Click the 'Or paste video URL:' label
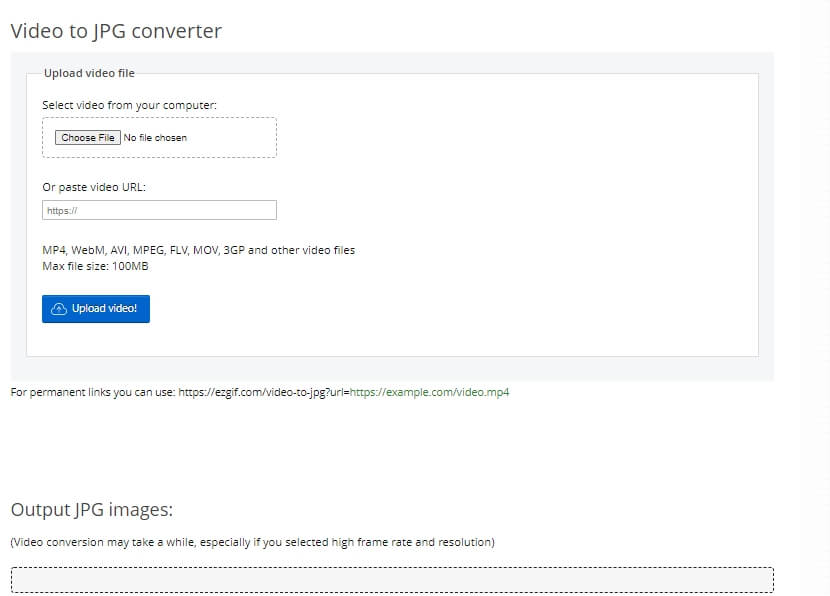 click(94, 187)
